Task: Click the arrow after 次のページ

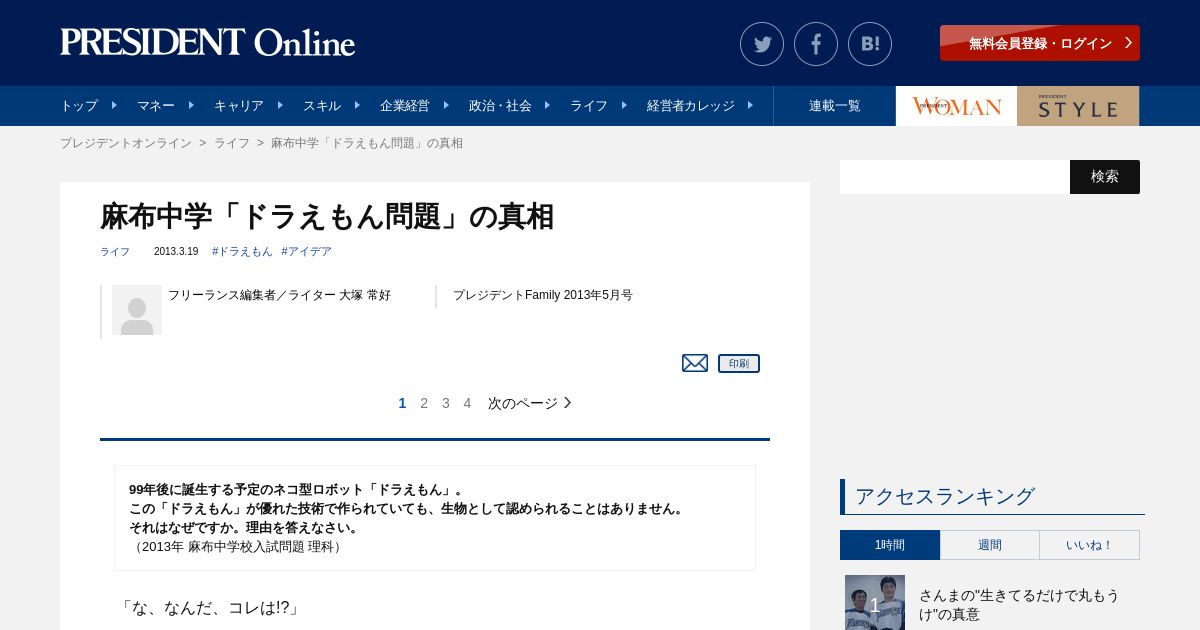Action: click(x=567, y=403)
